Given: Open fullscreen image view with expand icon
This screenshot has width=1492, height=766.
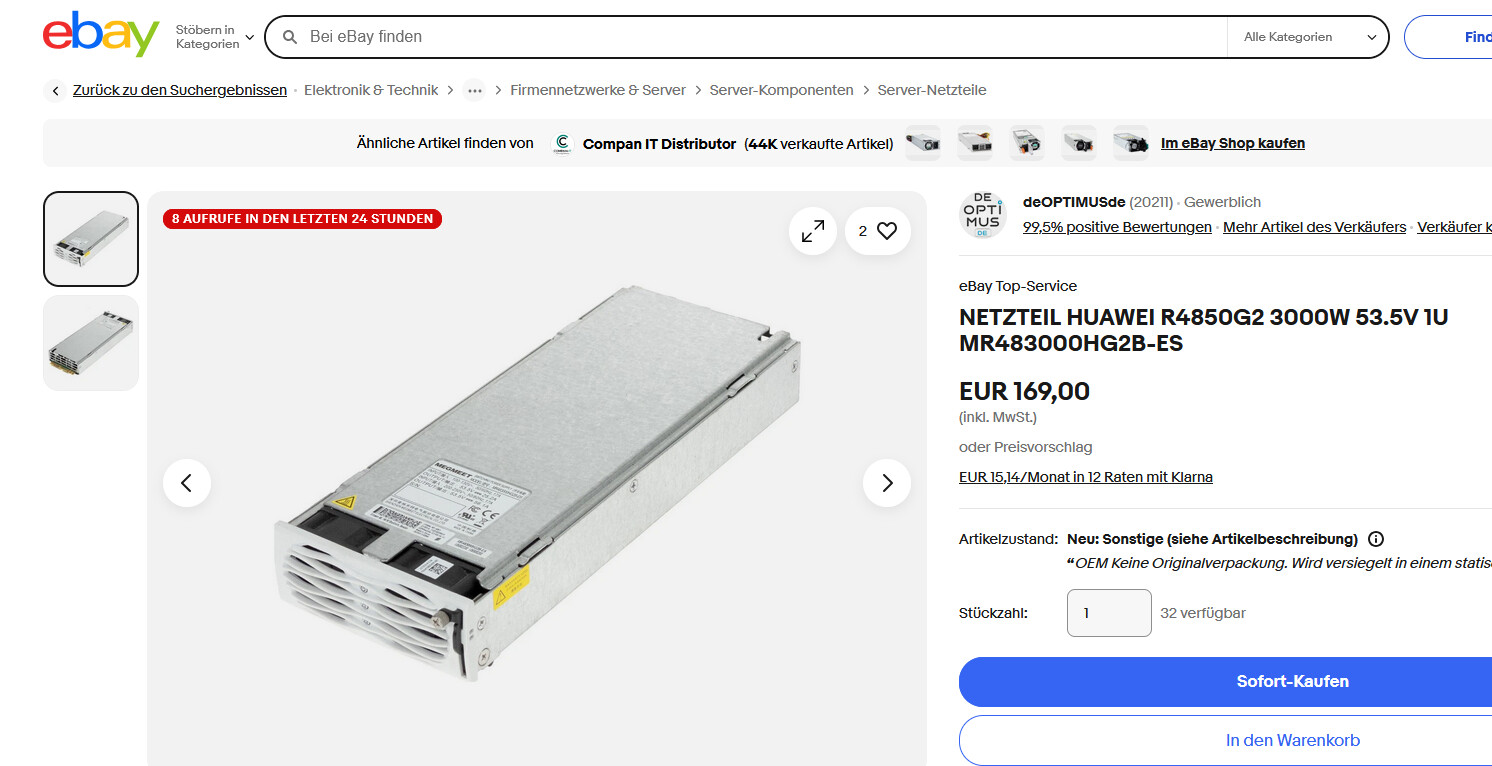Looking at the screenshot, I should 813,231.
